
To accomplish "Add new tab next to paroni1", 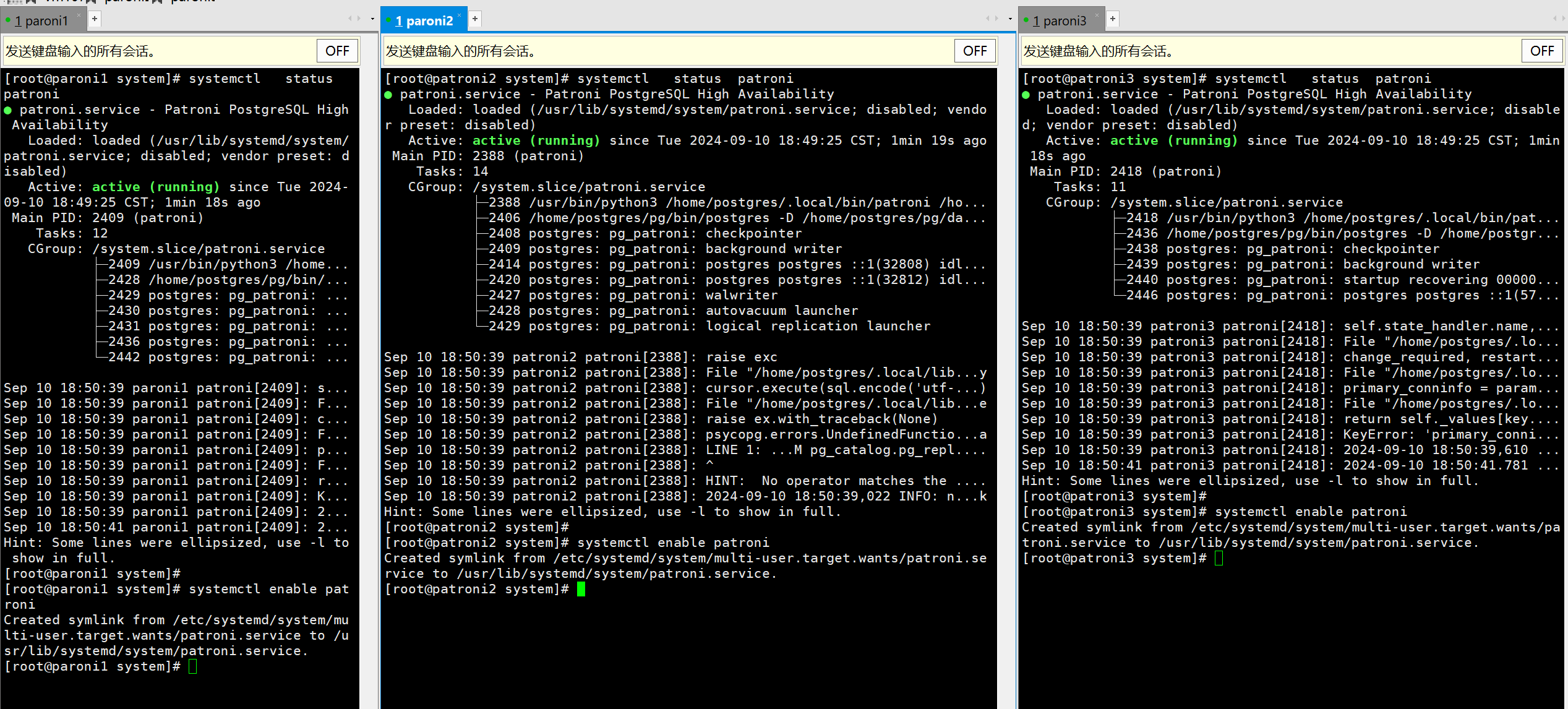I will tap(95, 19).
